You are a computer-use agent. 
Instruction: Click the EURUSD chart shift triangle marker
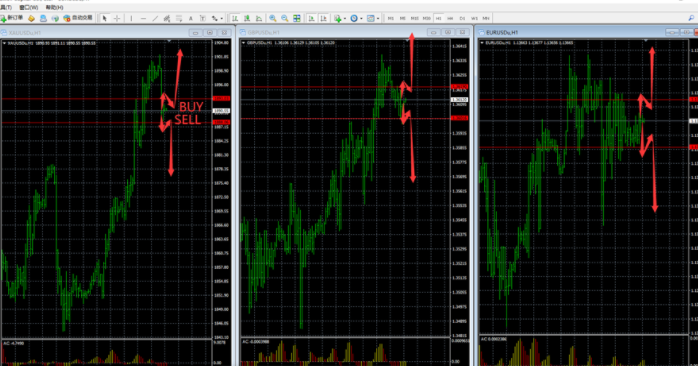click(x=646, y=41)
